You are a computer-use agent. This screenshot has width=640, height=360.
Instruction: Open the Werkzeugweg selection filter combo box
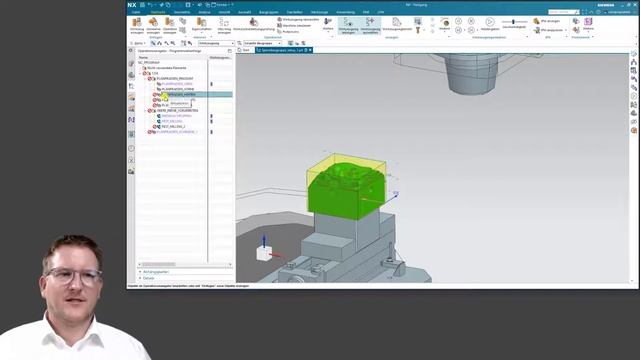216,43
